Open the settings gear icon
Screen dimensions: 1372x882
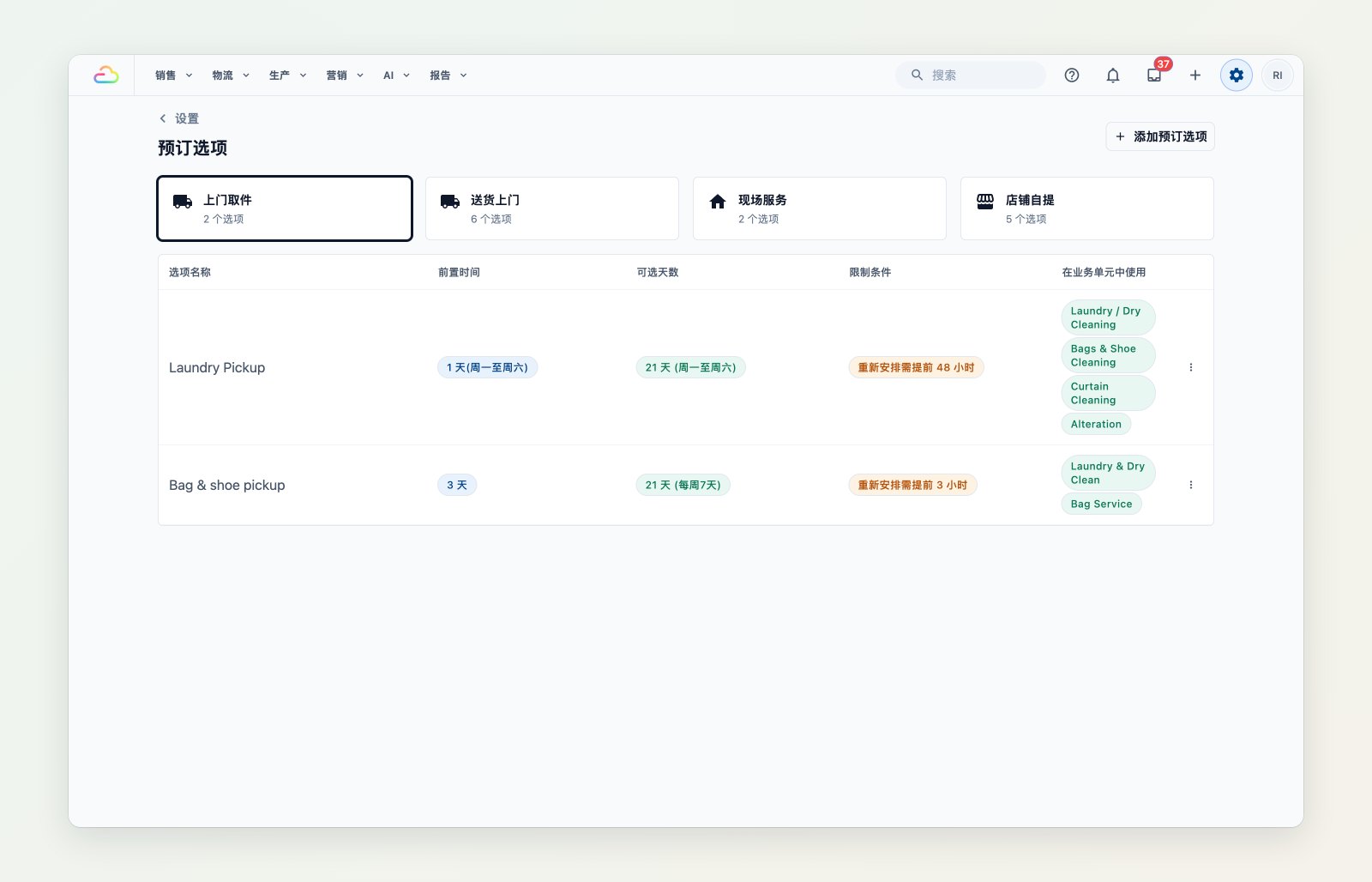tap(1237, 76)
